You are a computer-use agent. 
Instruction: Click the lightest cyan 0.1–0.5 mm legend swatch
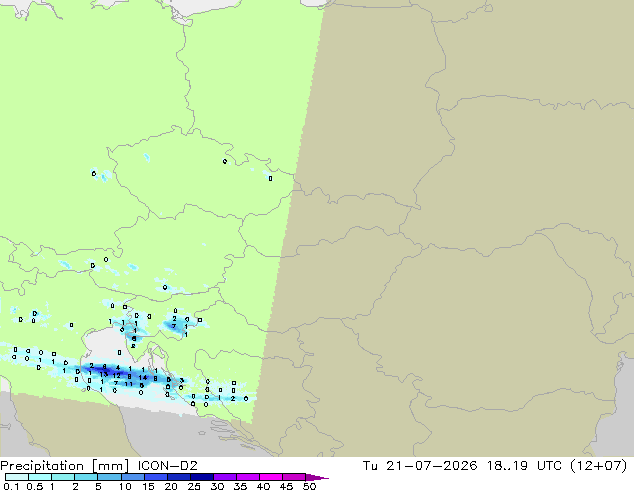tap(17, 477)
